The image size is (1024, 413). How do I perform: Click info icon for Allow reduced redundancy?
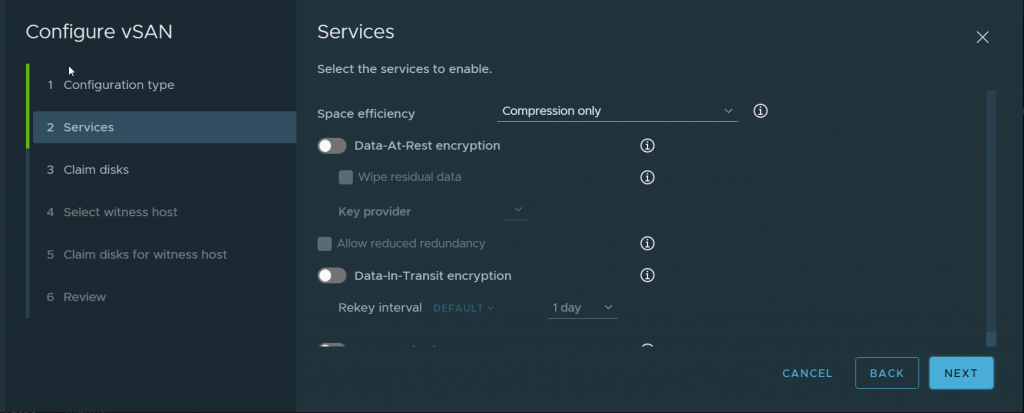(x=647, y=243)
